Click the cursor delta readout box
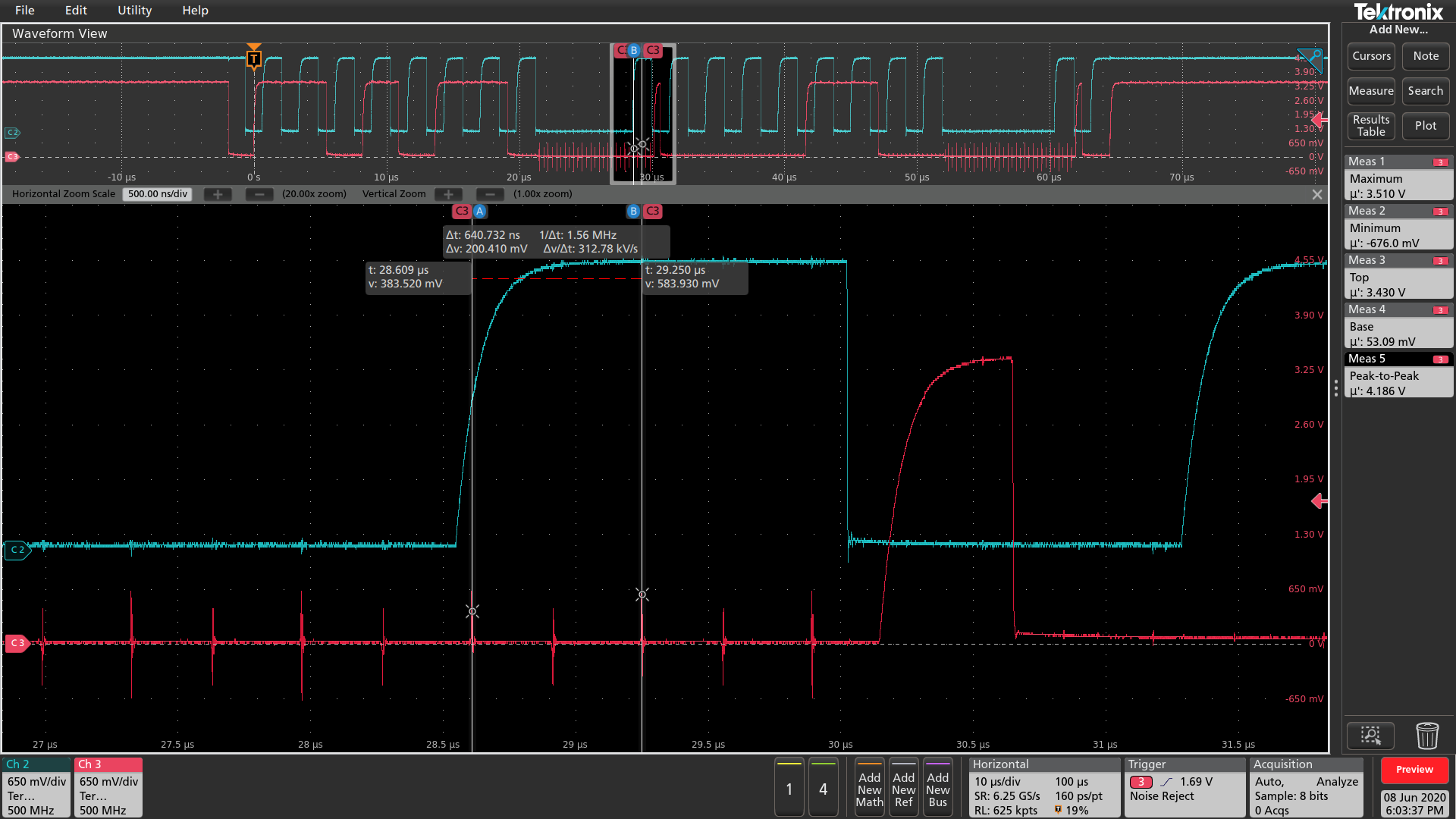 tap(555, 242)
